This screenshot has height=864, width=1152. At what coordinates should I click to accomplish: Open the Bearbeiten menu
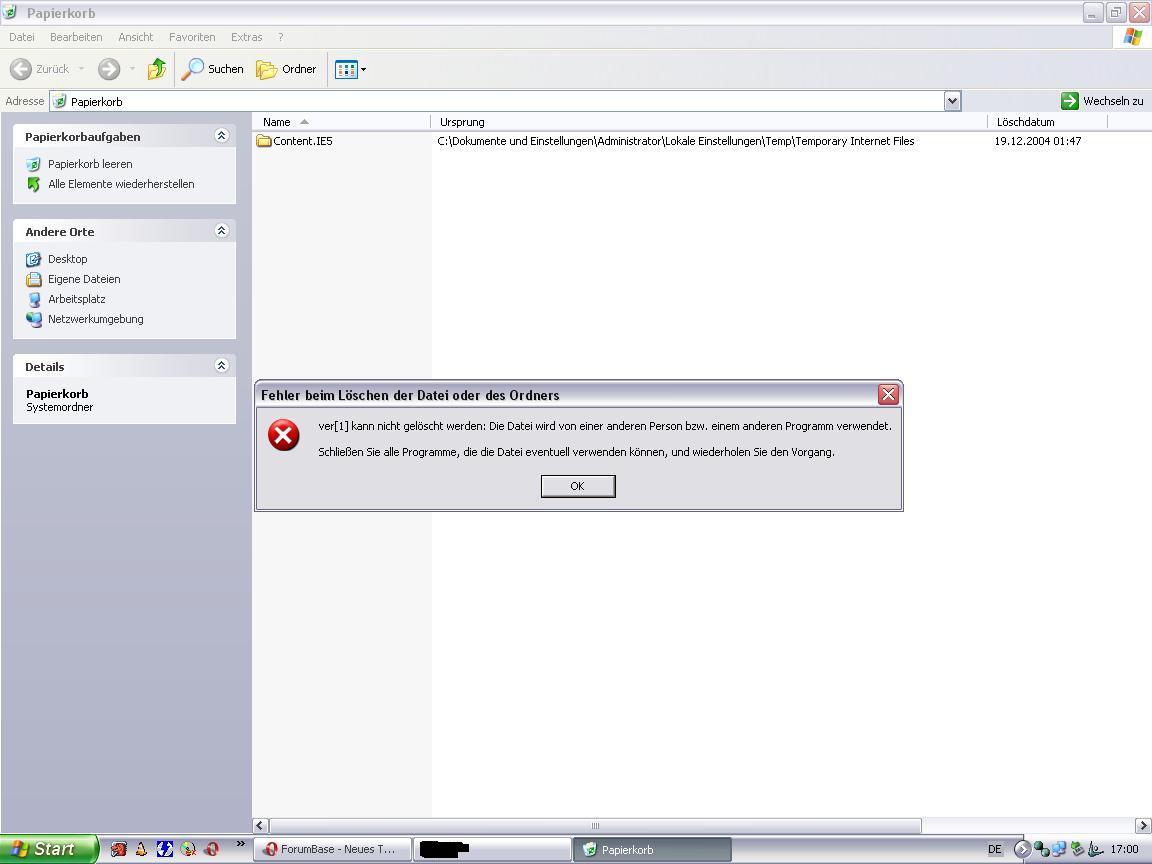click(x=76, y=37)
